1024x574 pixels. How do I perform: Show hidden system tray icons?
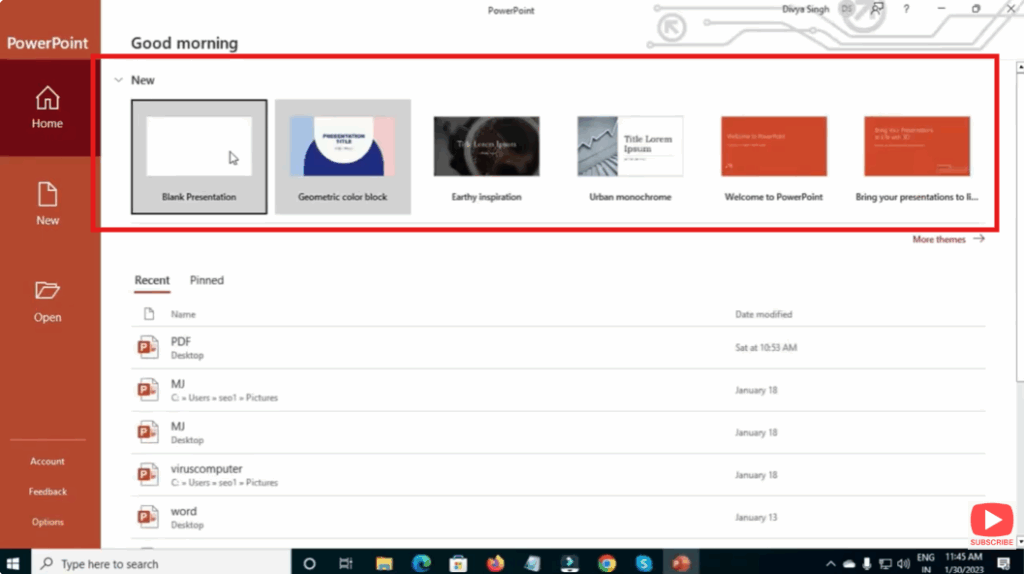click(x=831, y=564)
